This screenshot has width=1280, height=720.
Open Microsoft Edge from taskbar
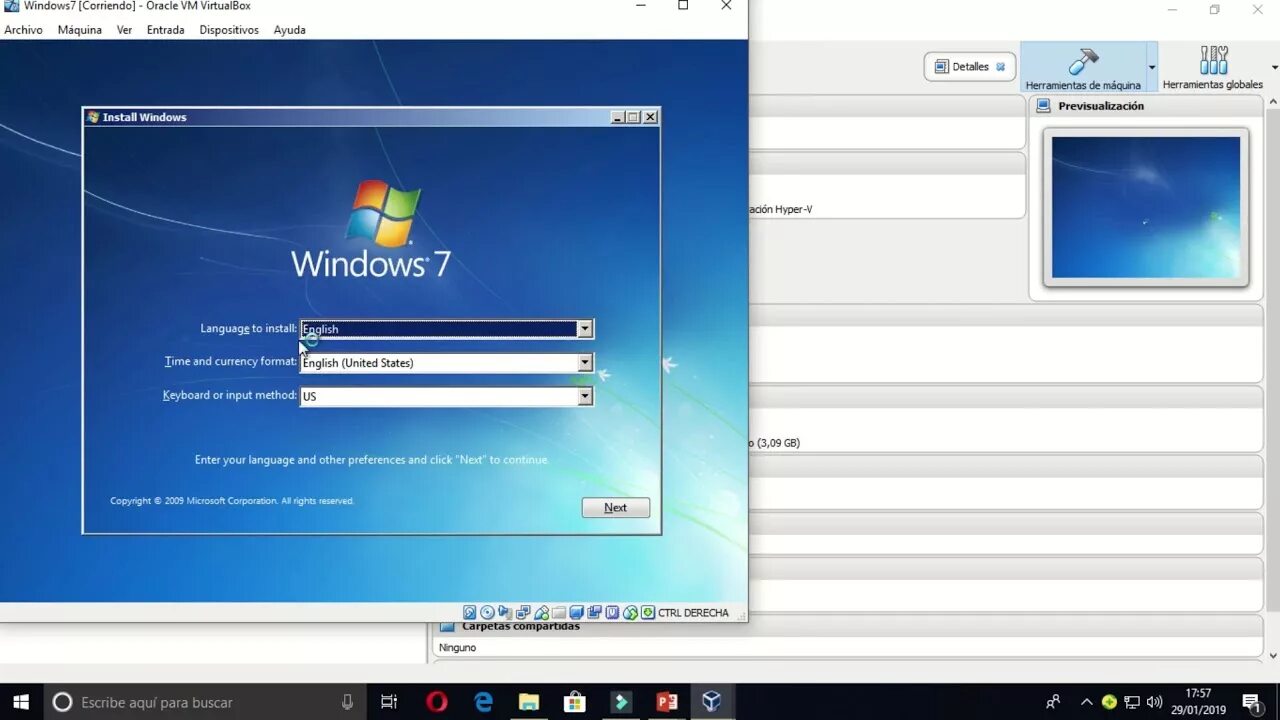pos(484,702)
